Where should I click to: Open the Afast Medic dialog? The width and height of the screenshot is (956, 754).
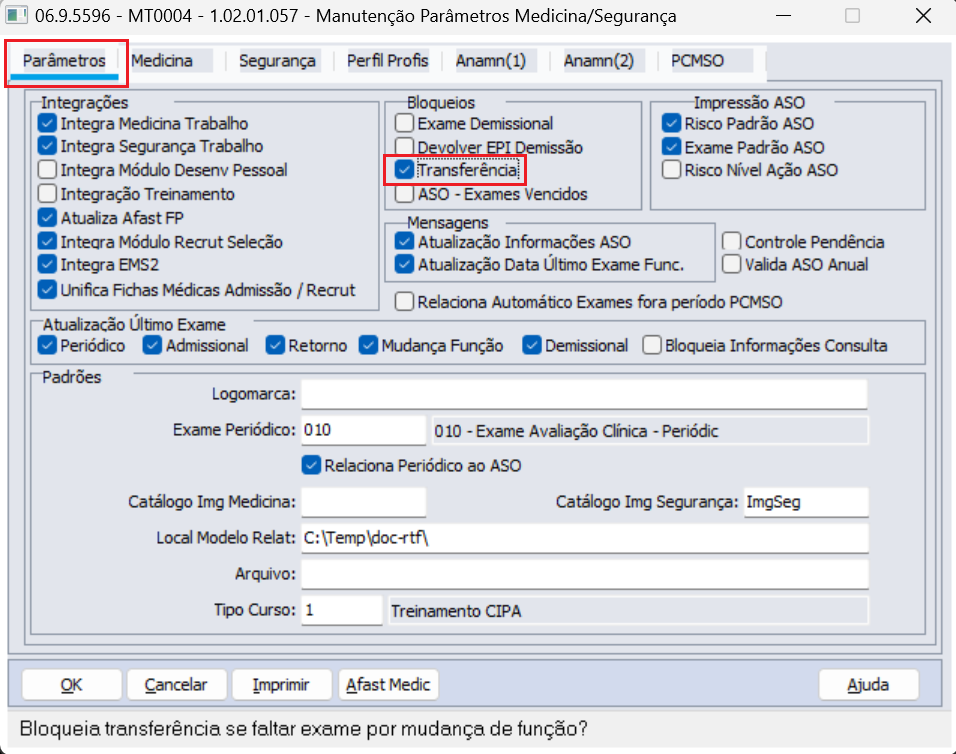388,684
